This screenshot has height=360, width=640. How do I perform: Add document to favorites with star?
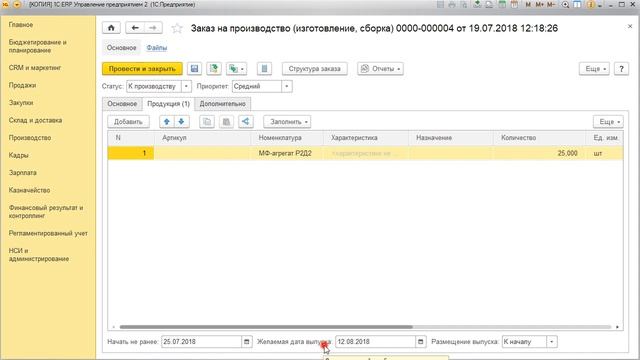(x=177, y=28)
